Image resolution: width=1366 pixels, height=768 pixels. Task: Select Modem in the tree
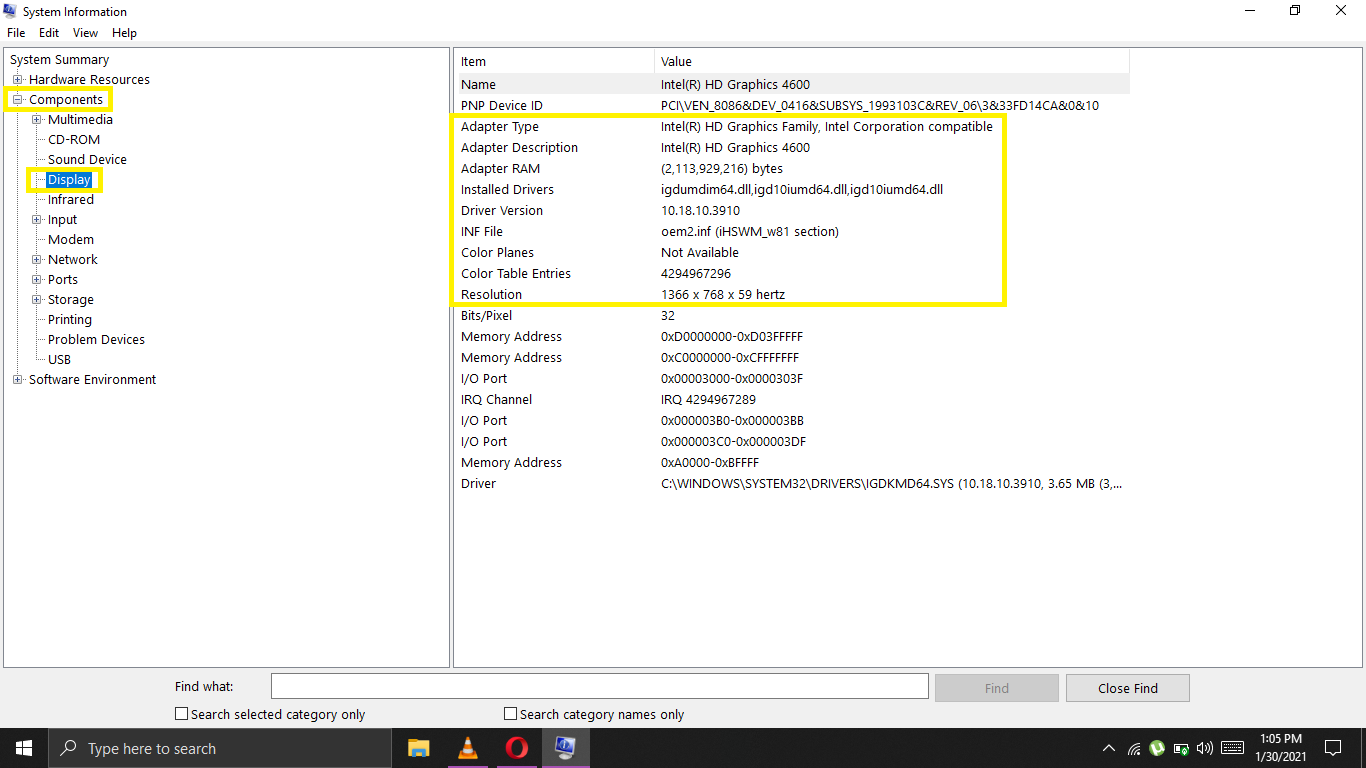70,240
